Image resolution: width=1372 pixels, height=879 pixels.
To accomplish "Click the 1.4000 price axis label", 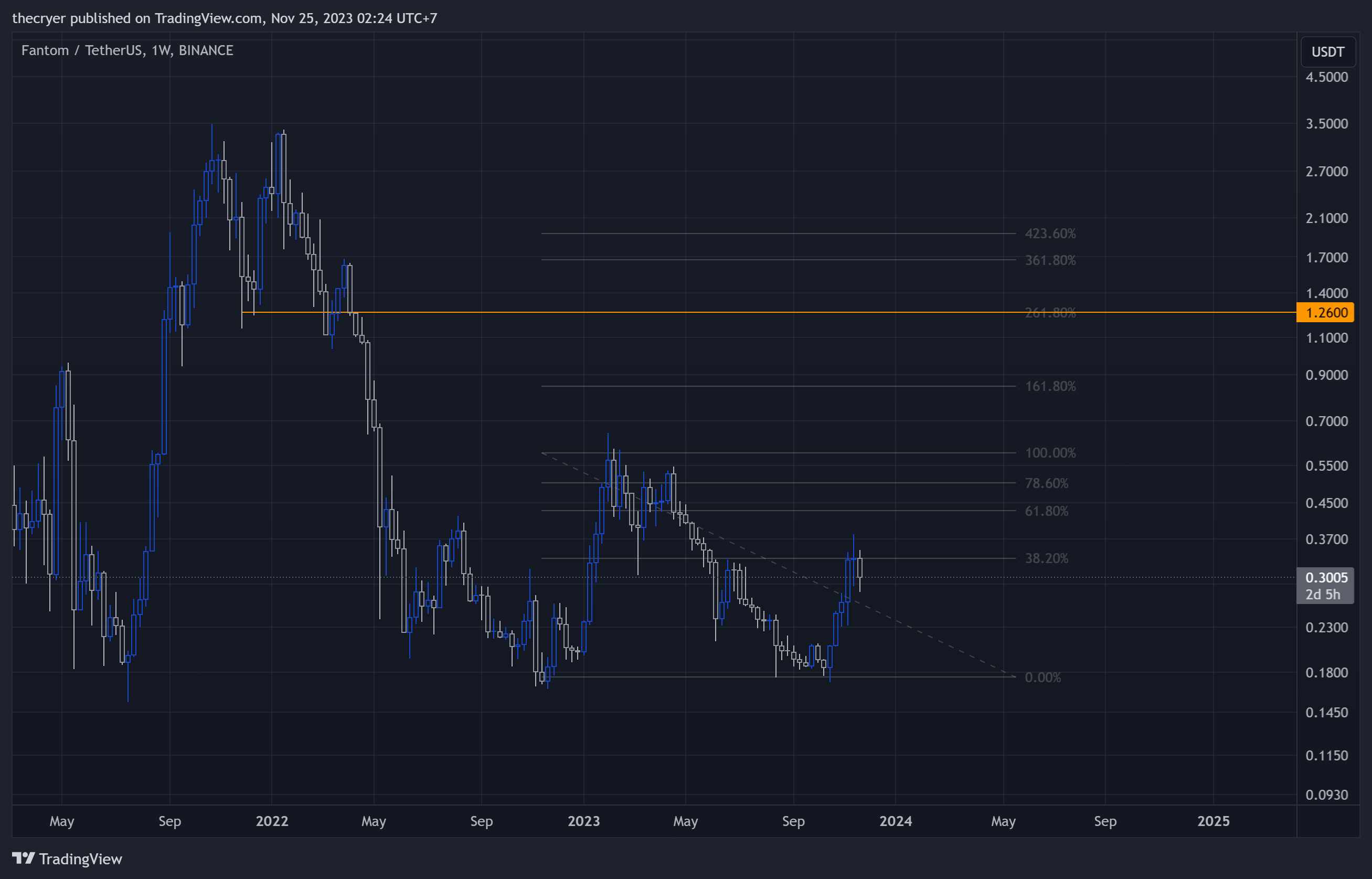I will 1327,293.
